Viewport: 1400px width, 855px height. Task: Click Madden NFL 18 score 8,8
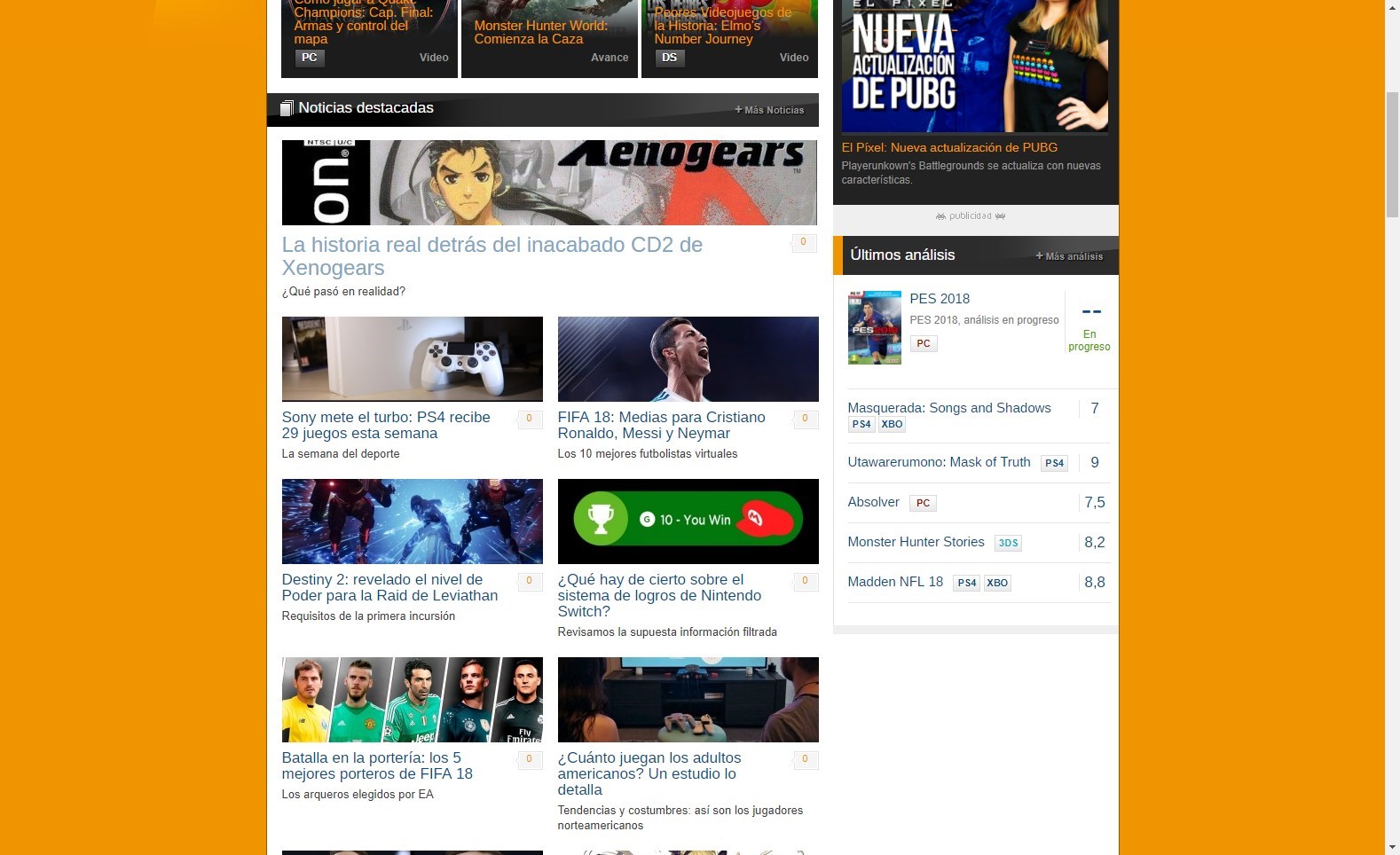point(1095,582)
